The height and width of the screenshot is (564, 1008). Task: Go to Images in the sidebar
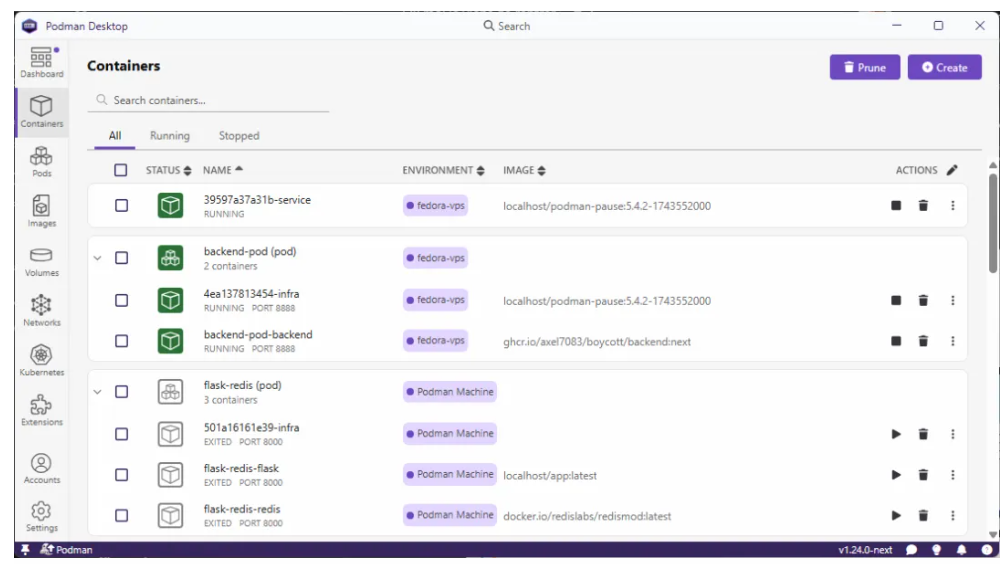coord(41,212)
